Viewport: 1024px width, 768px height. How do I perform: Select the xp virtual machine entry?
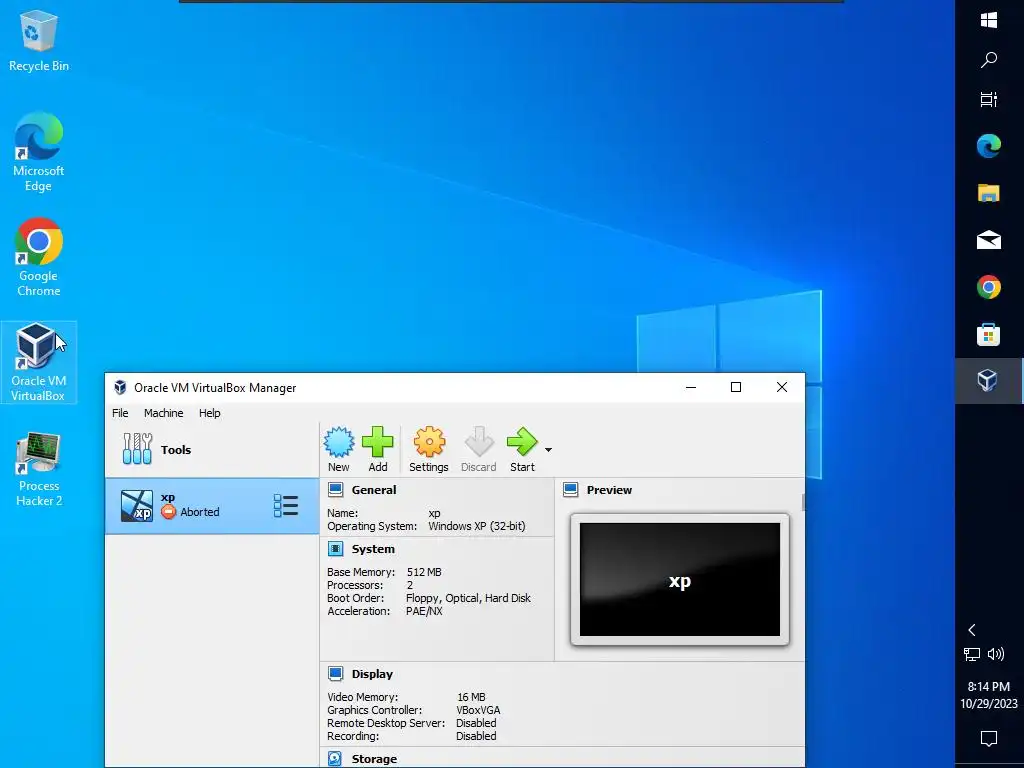pos(212,506)
